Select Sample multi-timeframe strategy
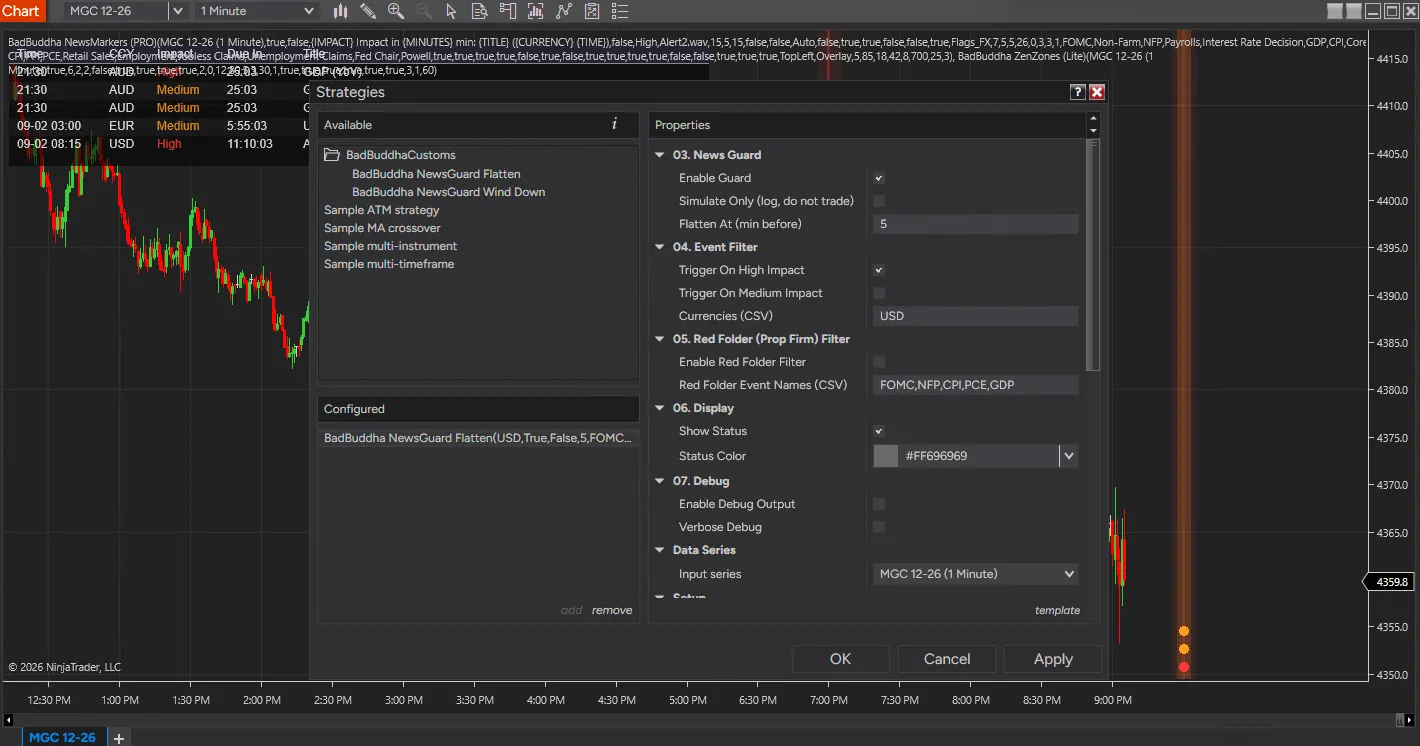The width and height of the screenshot is (1420, 746). click(389, 264)
